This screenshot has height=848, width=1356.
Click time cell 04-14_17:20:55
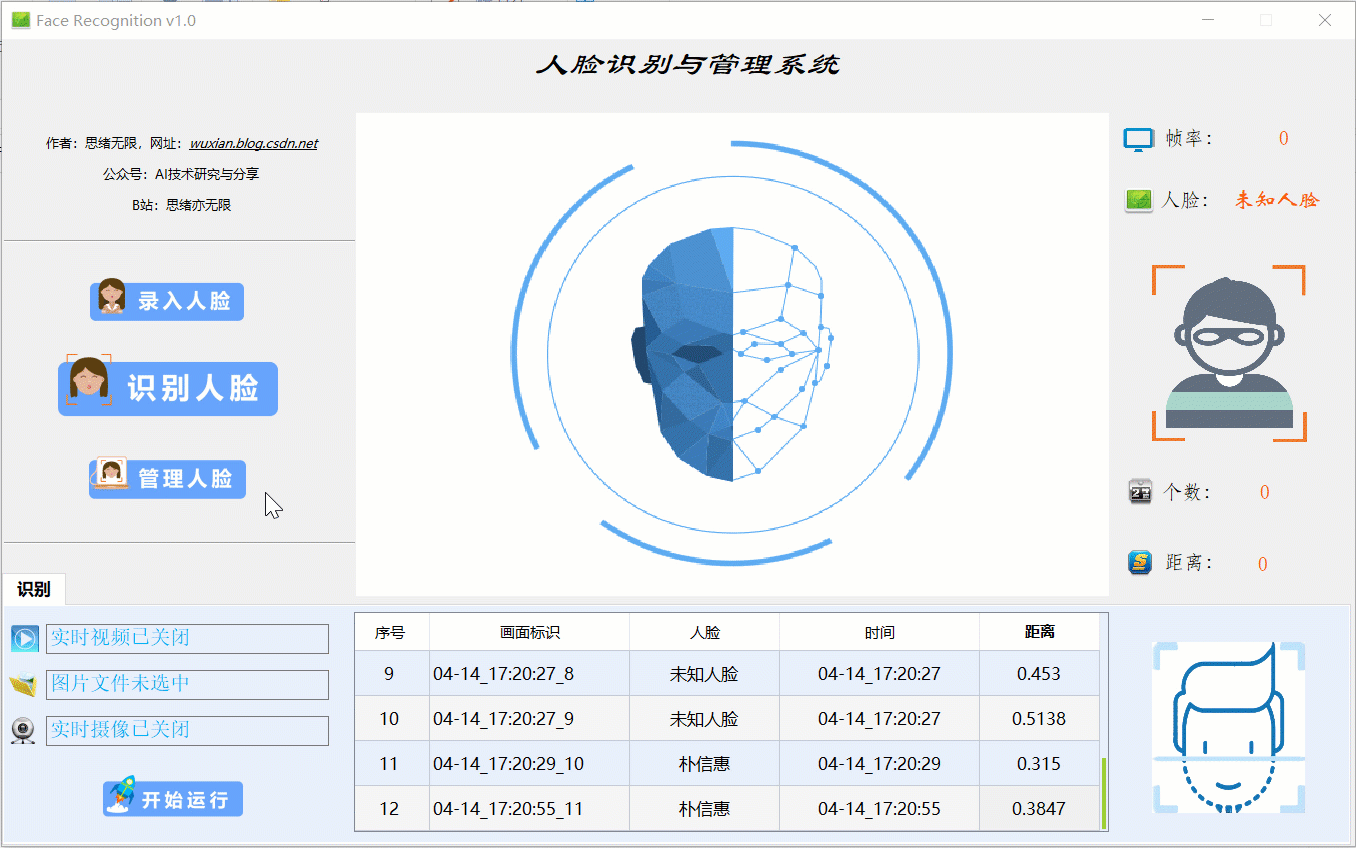pos(880,808)
